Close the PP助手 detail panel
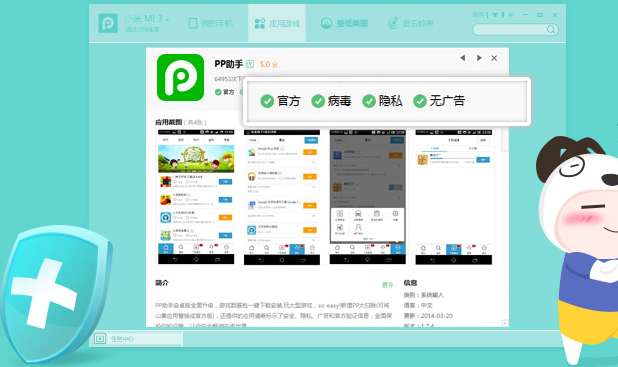Viewport: 618px width, 367px height. click(x=494, y=58)
